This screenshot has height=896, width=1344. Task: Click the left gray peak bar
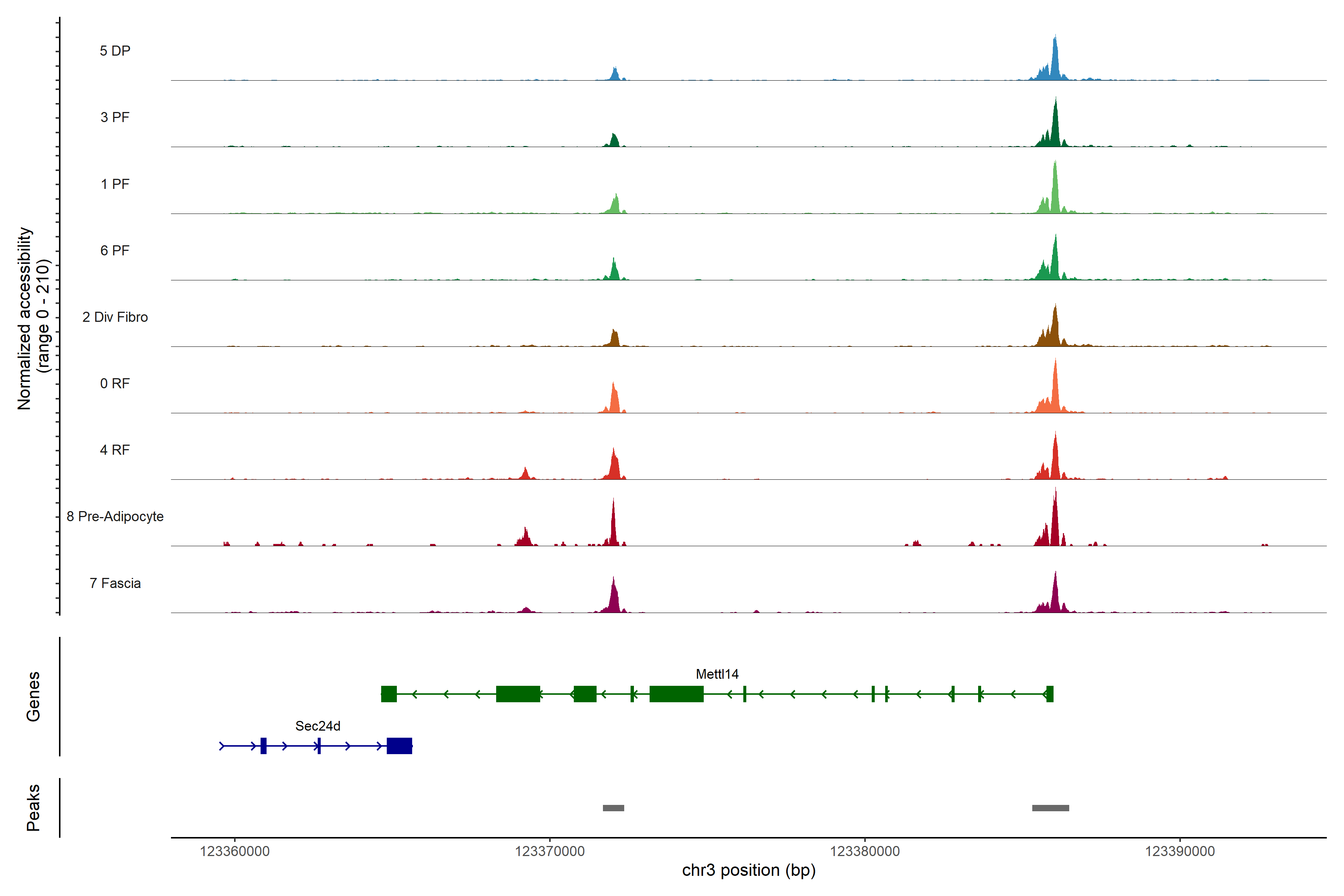point(613,808)
